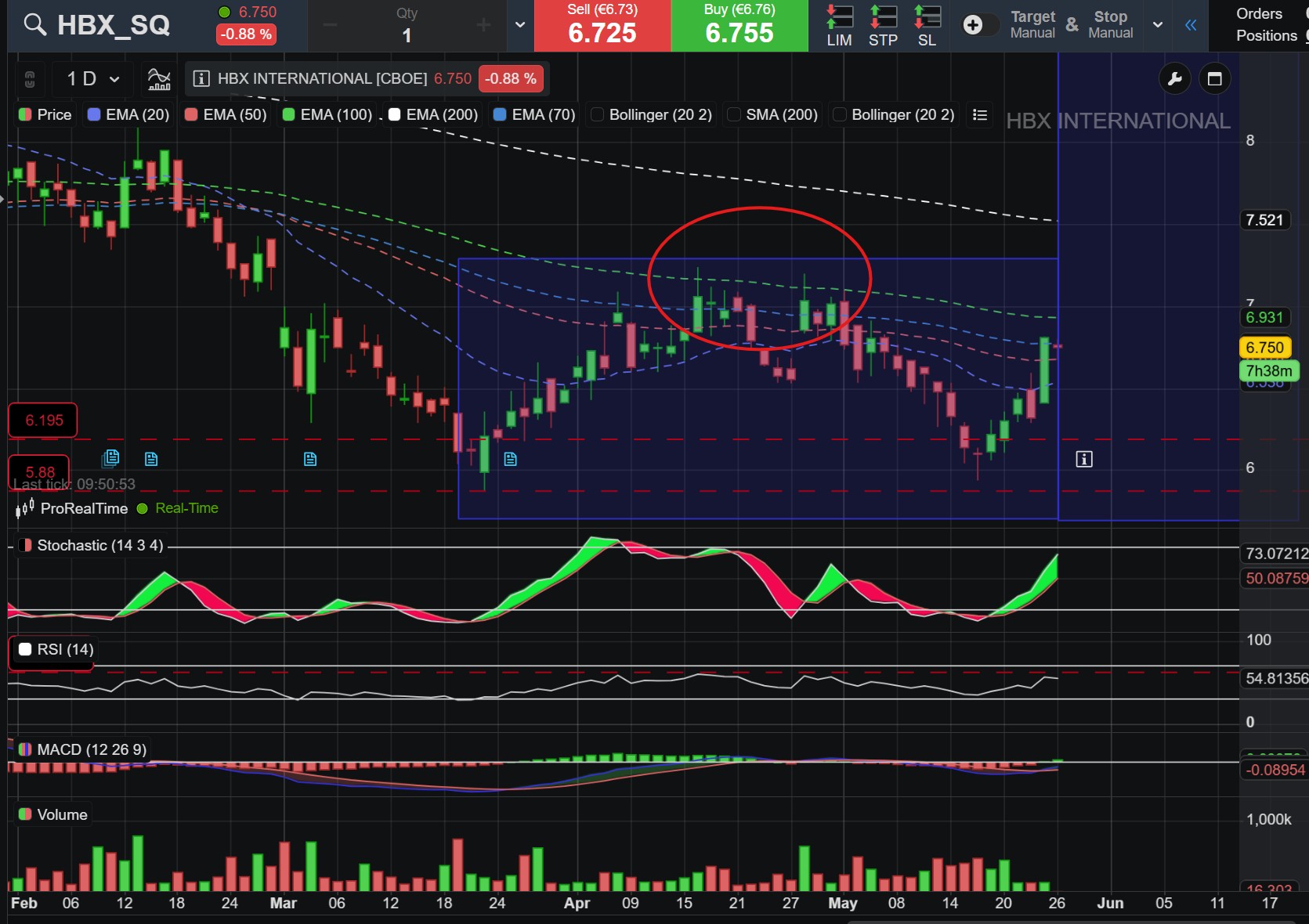Viewport: 1309px width, 924px height.
Task: Maximize chart panel icon
Action: click(x=1215, y=78)
